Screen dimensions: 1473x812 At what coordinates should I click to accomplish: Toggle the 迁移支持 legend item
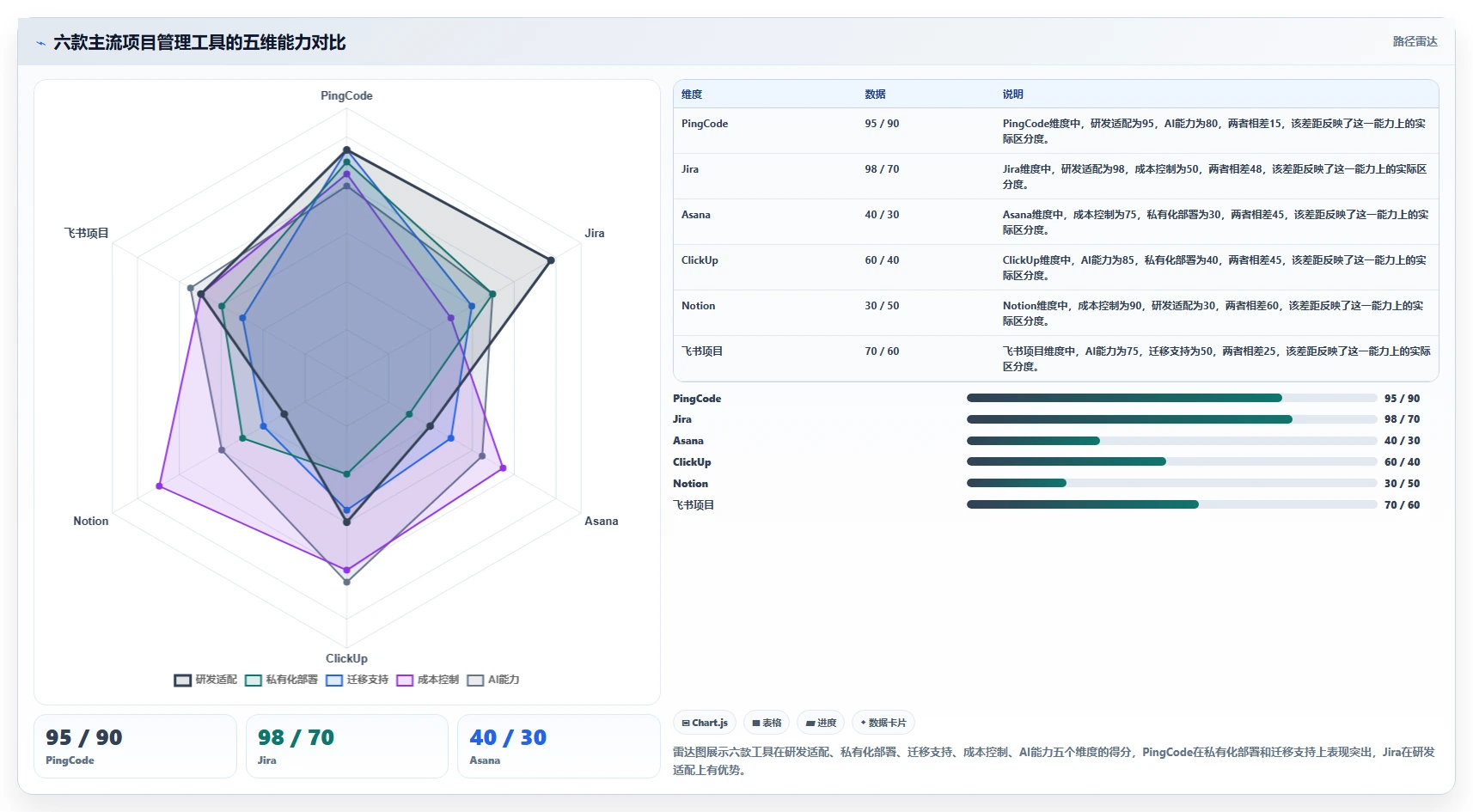pos(358,680)
